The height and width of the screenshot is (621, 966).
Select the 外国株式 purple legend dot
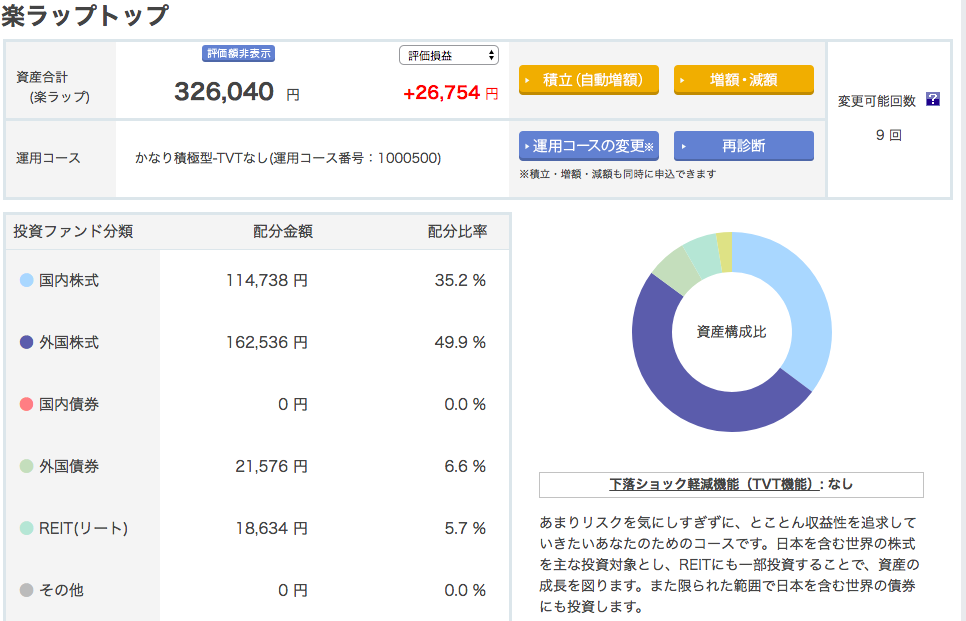pyautogui.click(x=26, y=342)
